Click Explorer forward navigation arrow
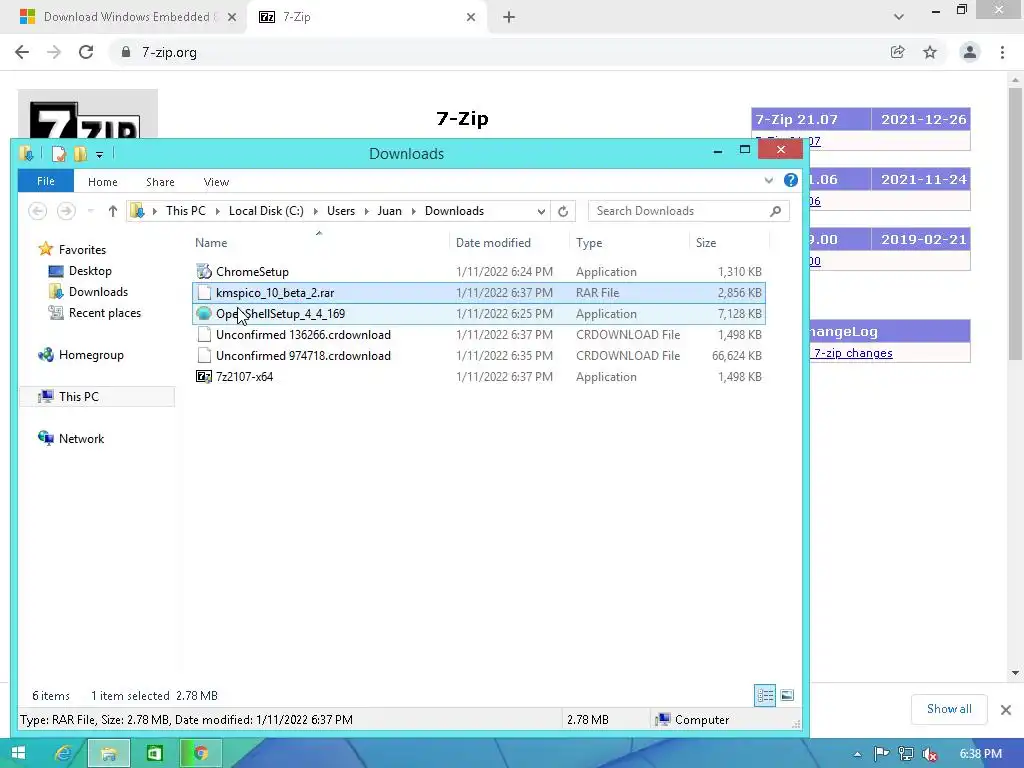1024x768 pixels. coord(65,211)
